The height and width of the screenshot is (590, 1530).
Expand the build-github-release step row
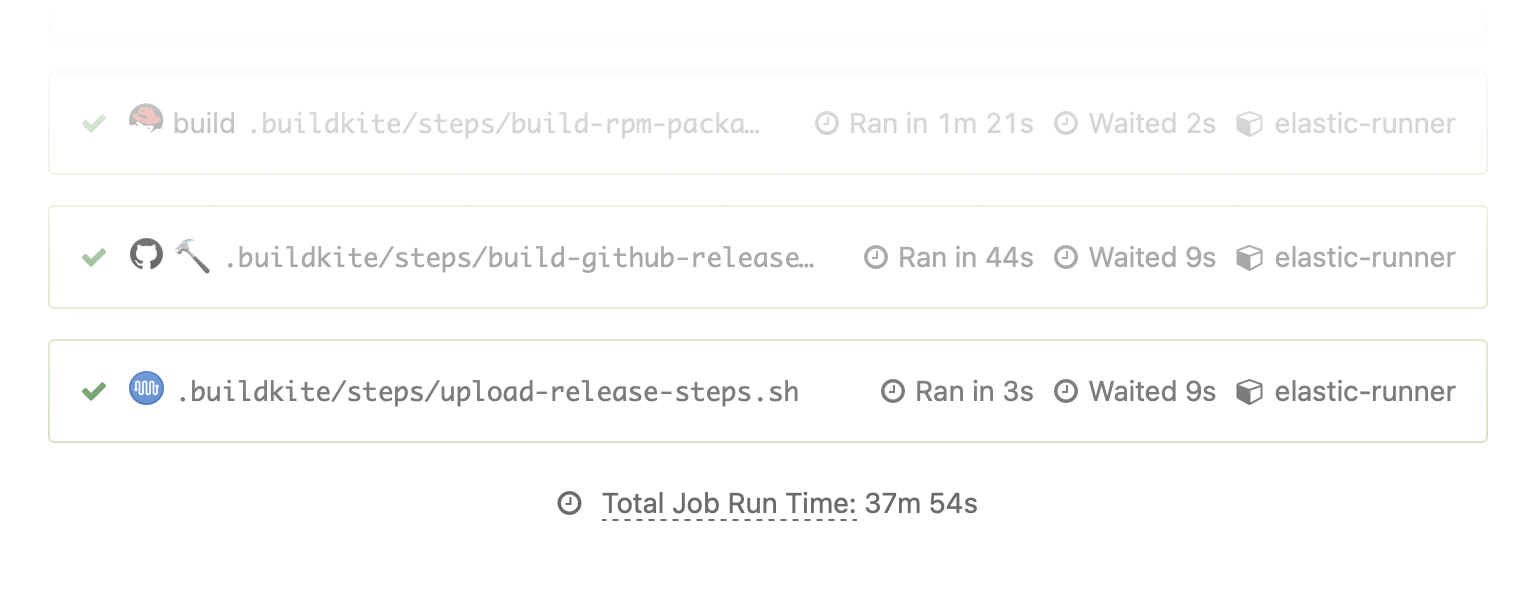click(x=520, y=257)
